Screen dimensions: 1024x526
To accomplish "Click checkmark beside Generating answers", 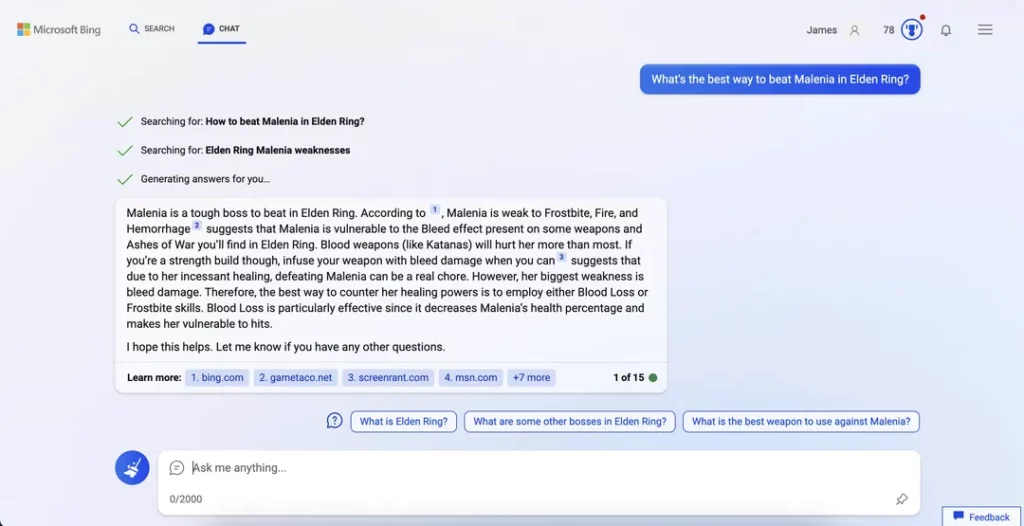I will coord(125,179).
